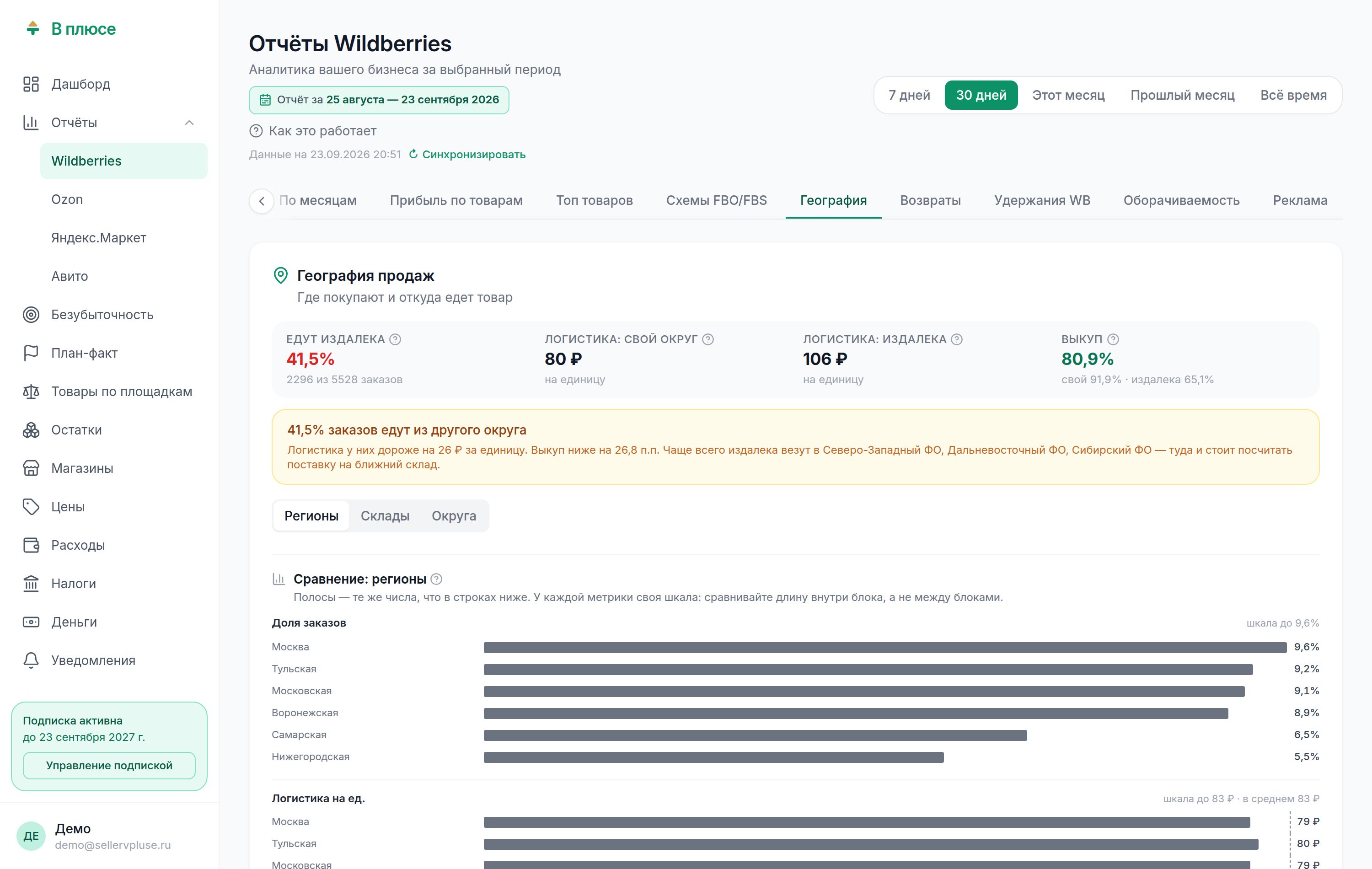Open the Яндекс.Маркет reports item
Viewport: 1372px width, 869px height.
click(123, 238)
